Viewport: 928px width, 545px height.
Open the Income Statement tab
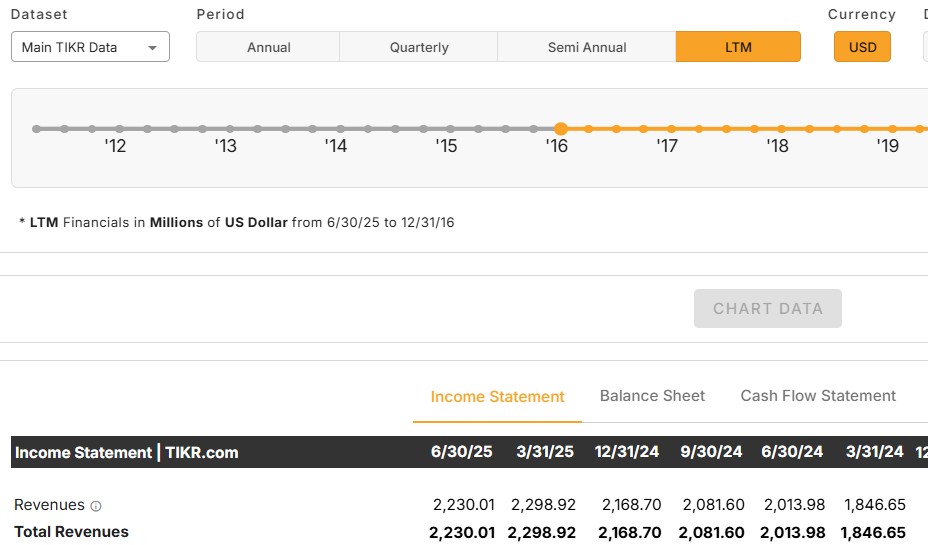click(x=497, y=397)
